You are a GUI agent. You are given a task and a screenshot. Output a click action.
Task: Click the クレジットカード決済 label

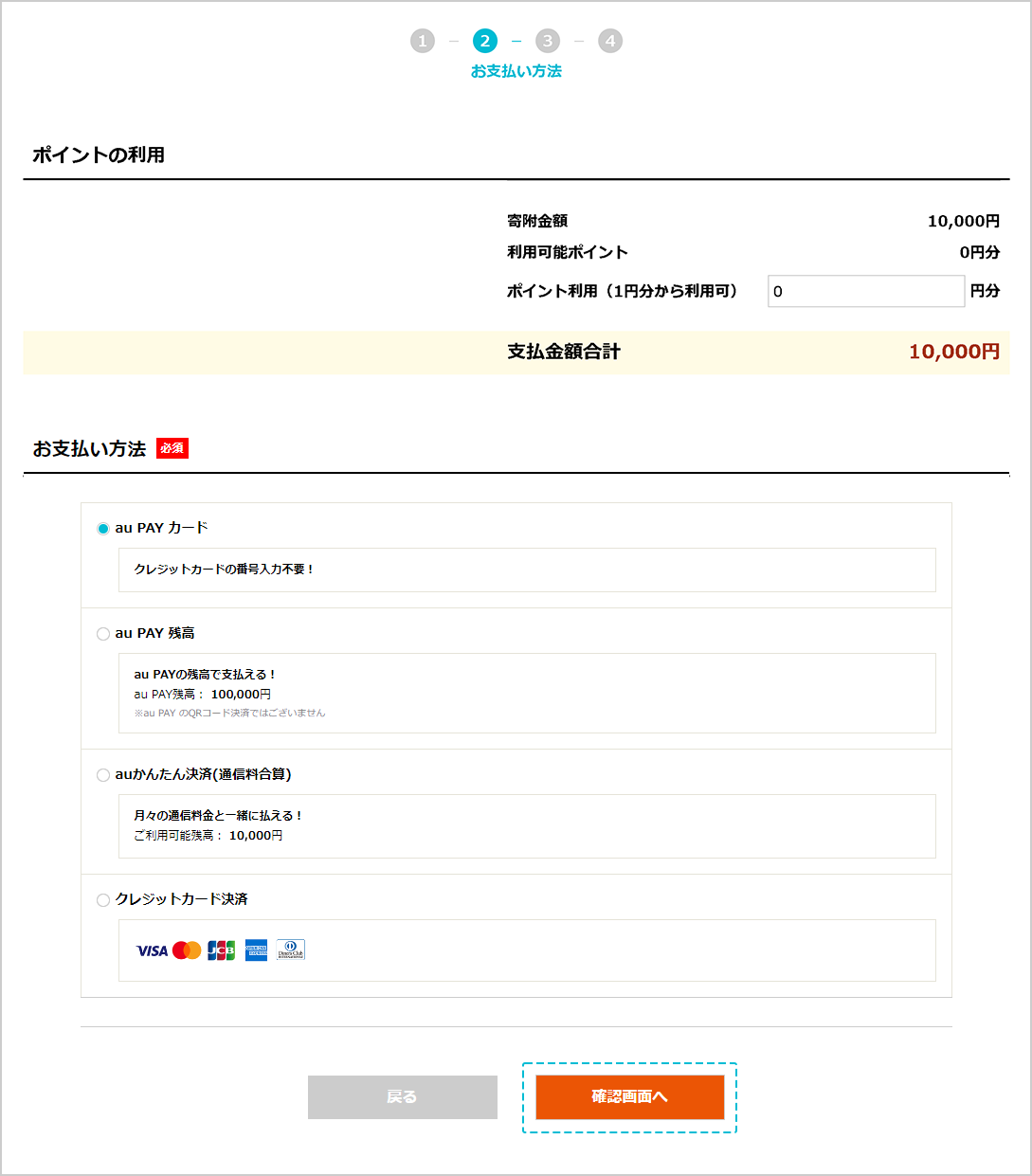[181, 899]
